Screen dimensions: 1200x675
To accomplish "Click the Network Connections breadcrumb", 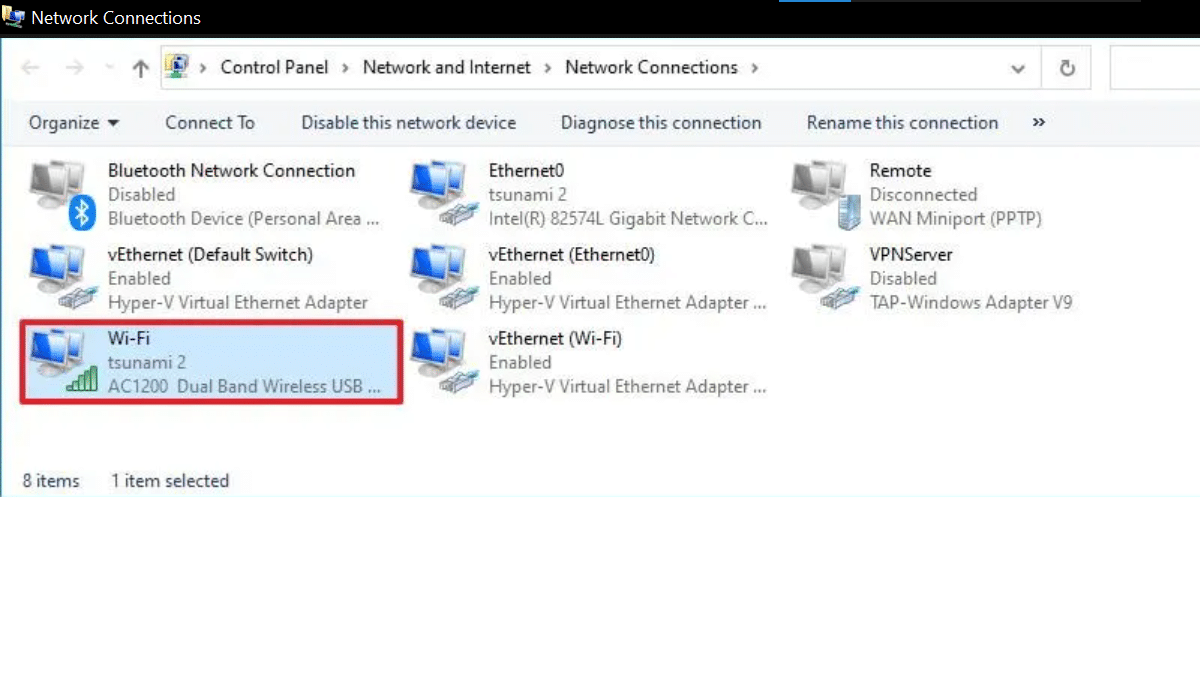I will 651,67.
